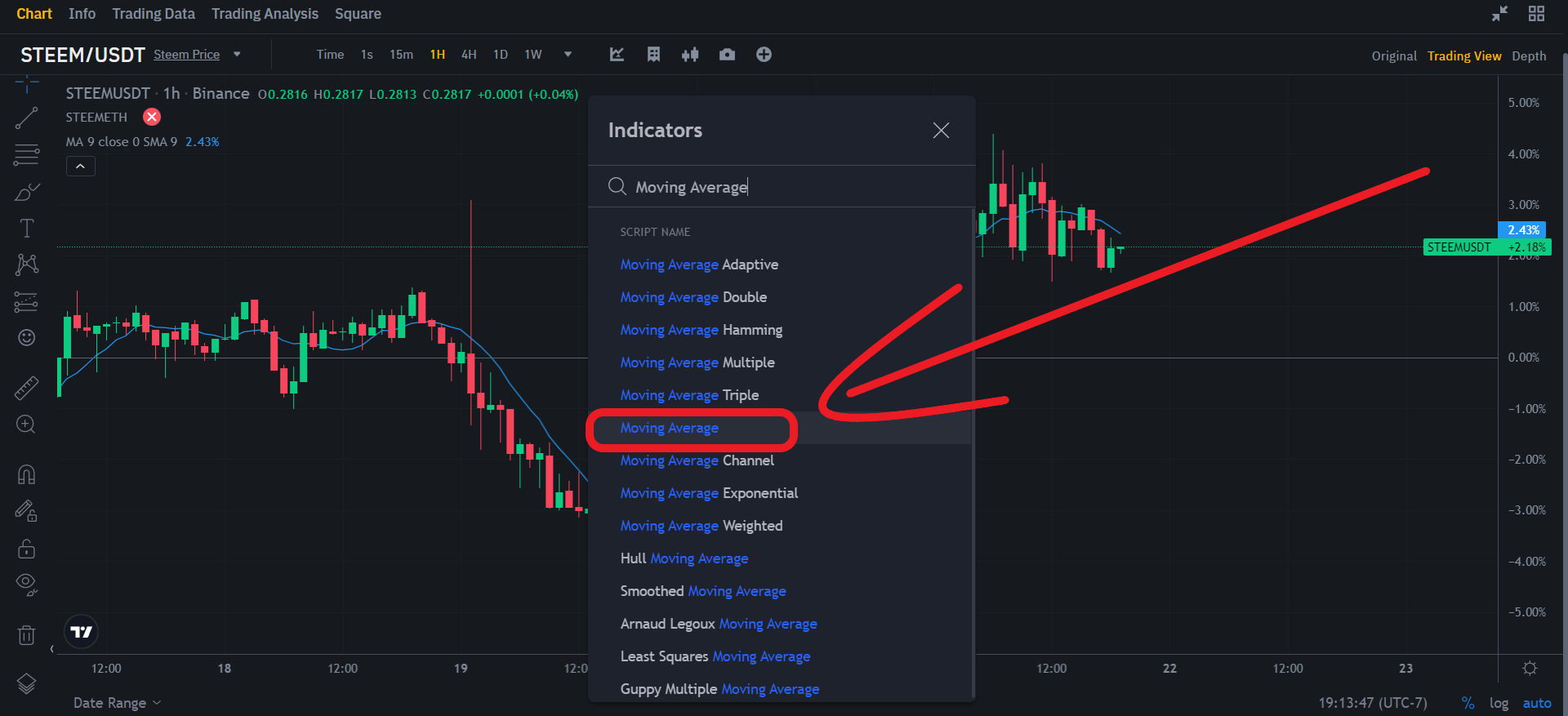1568x716 pixels.
Task: Open chart settings gear icon
Action: coord(1530,669)
